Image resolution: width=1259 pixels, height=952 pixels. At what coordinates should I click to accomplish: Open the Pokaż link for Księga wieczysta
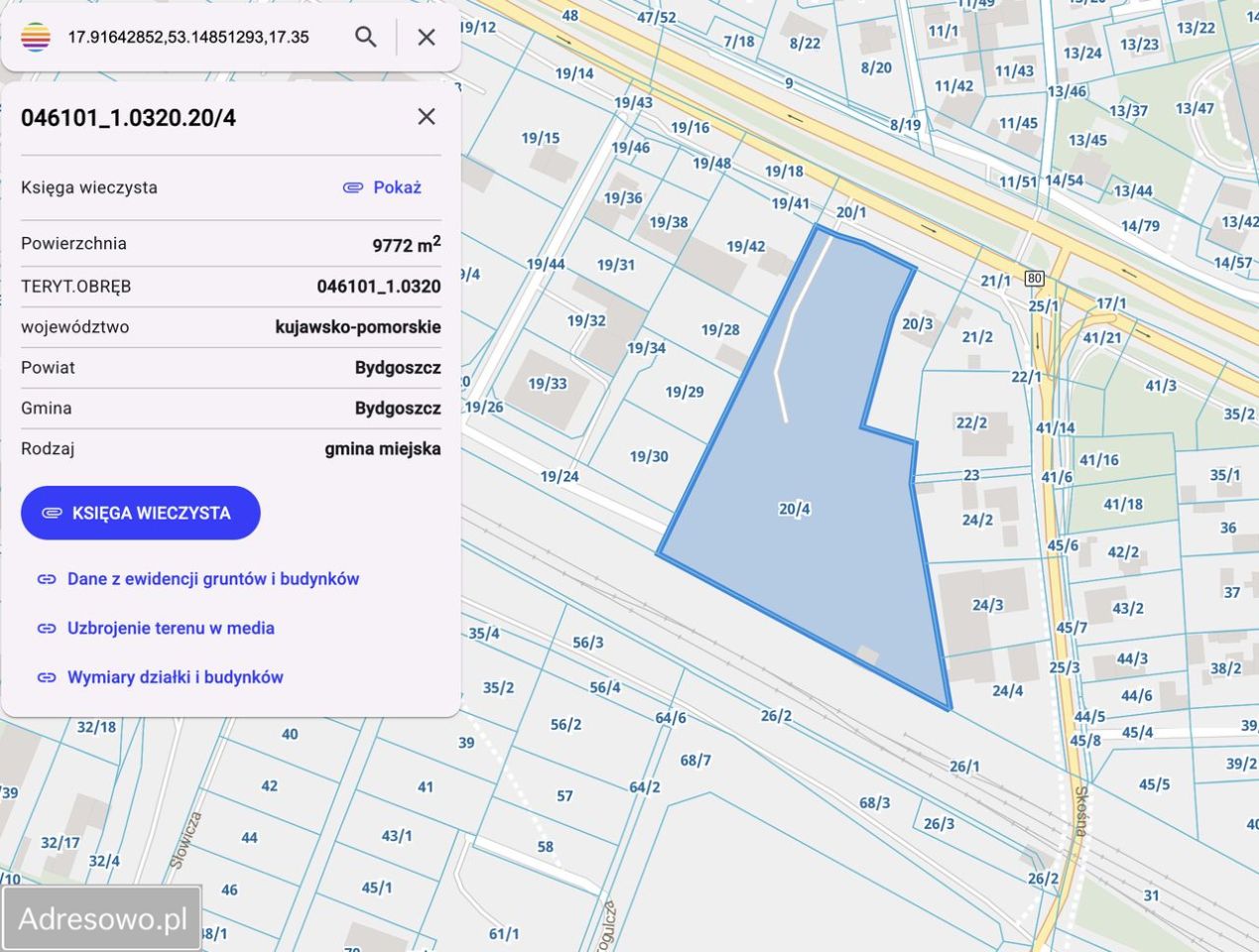tap(396, 186)
